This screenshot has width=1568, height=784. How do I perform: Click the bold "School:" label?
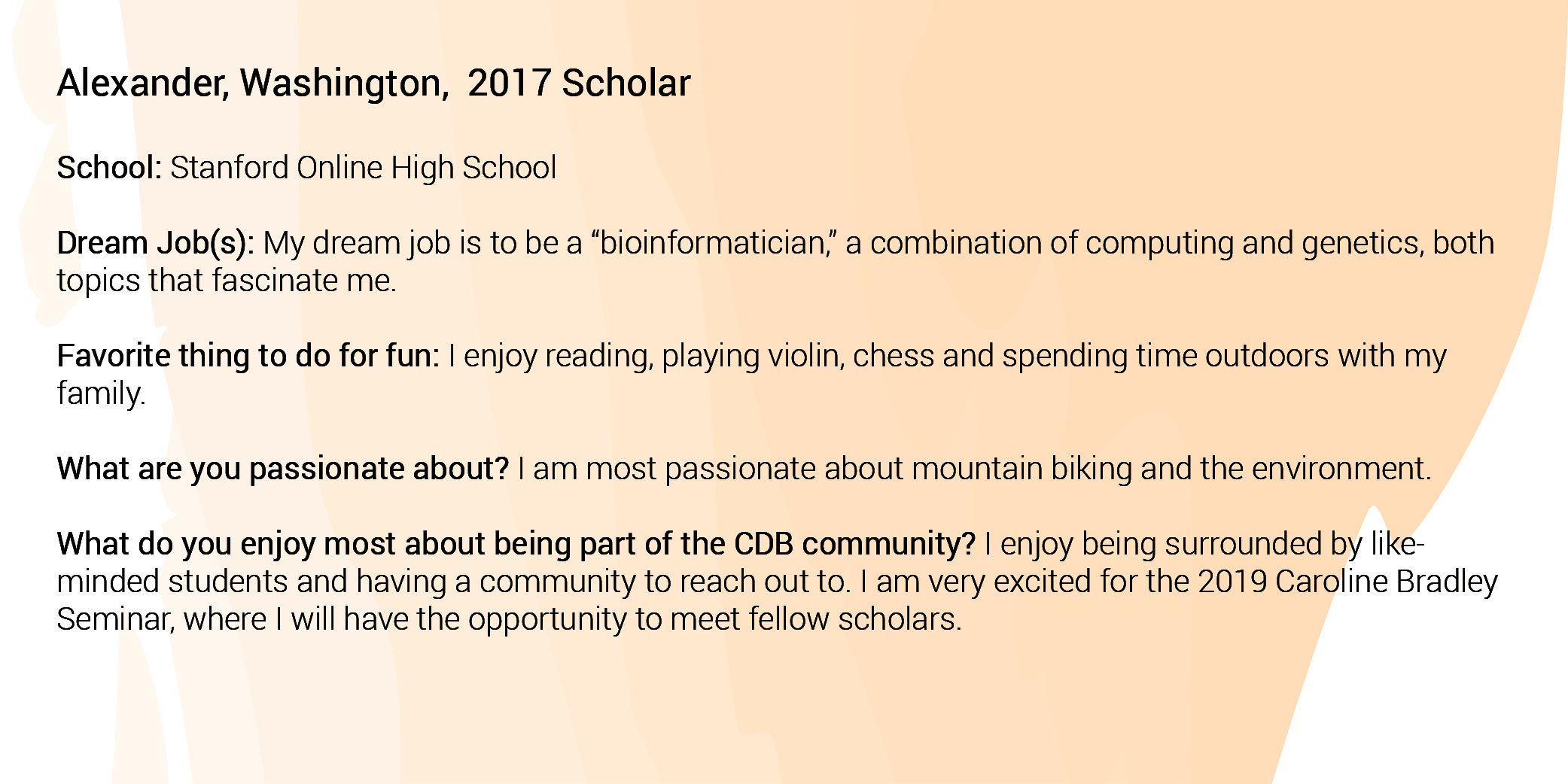(x=109, y=168)
